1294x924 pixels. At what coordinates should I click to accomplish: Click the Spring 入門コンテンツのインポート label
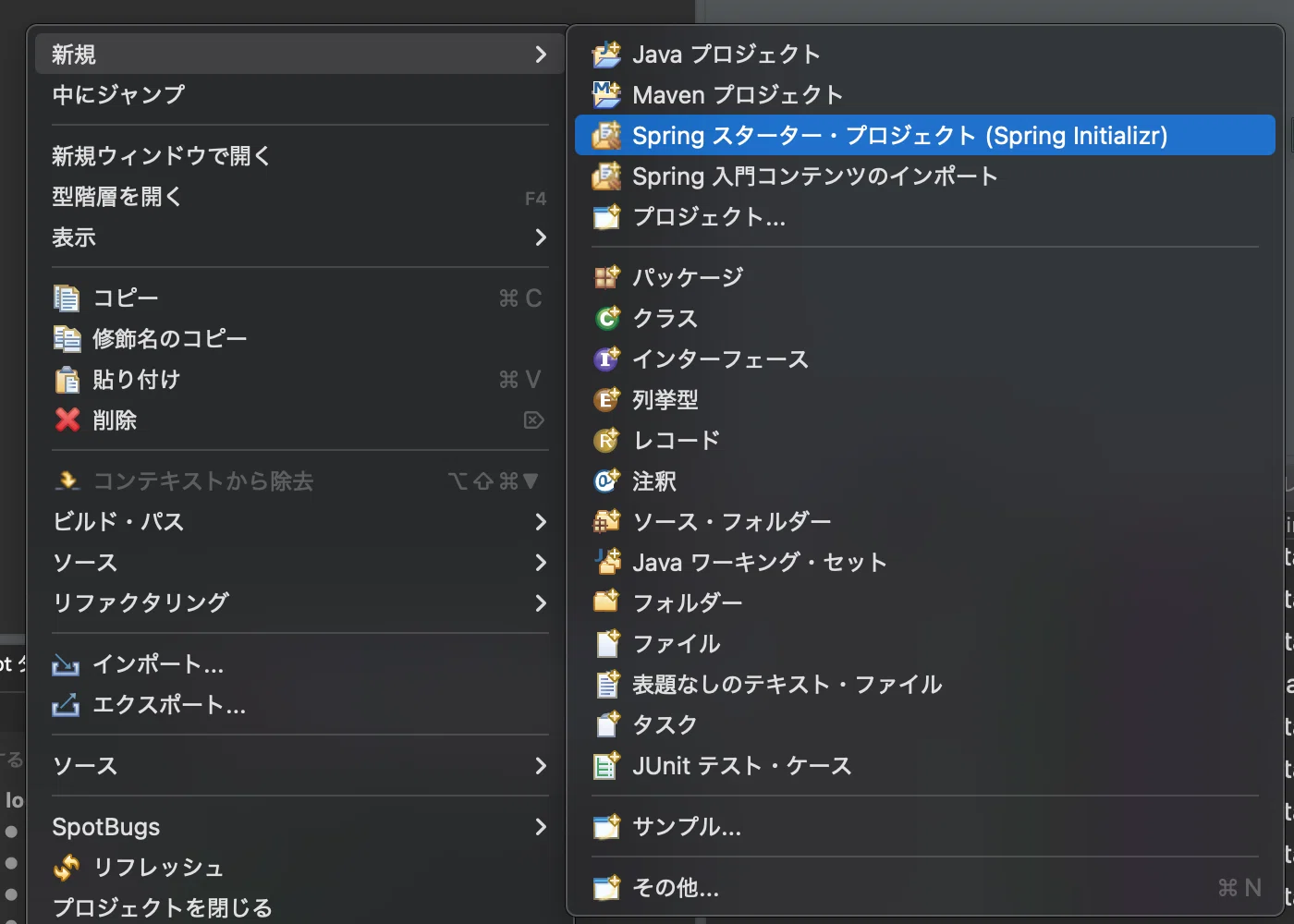[815, 176]
